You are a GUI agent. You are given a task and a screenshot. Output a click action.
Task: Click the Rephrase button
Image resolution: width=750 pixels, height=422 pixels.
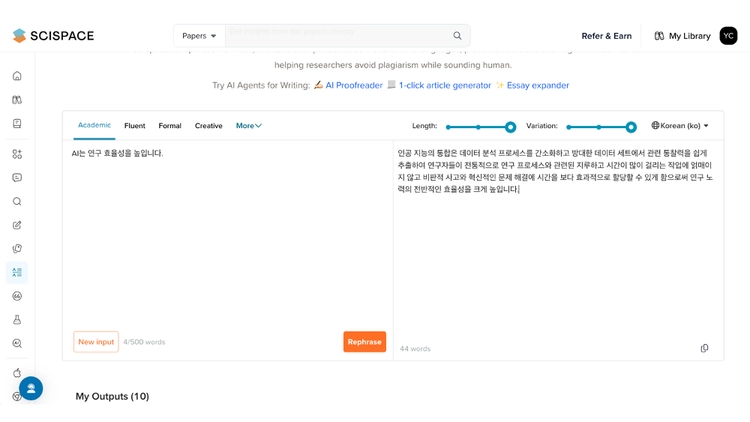pyautogui.click(x=364, y=342)
